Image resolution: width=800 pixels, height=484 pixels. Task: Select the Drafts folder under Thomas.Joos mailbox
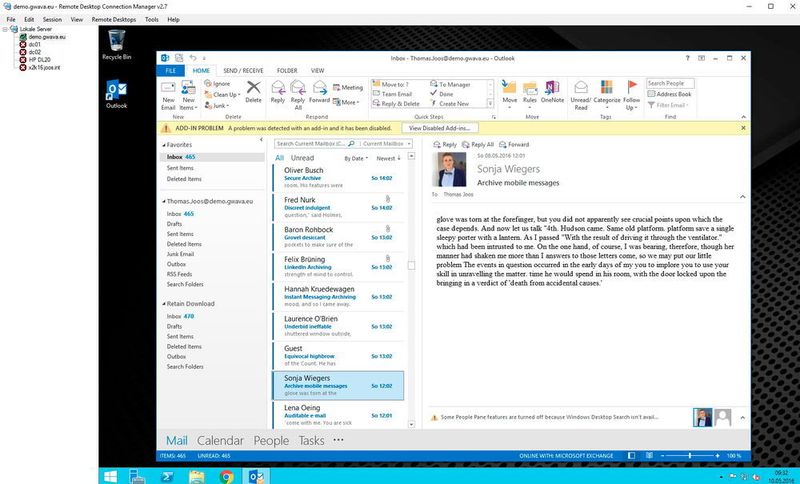click(174, 224)
